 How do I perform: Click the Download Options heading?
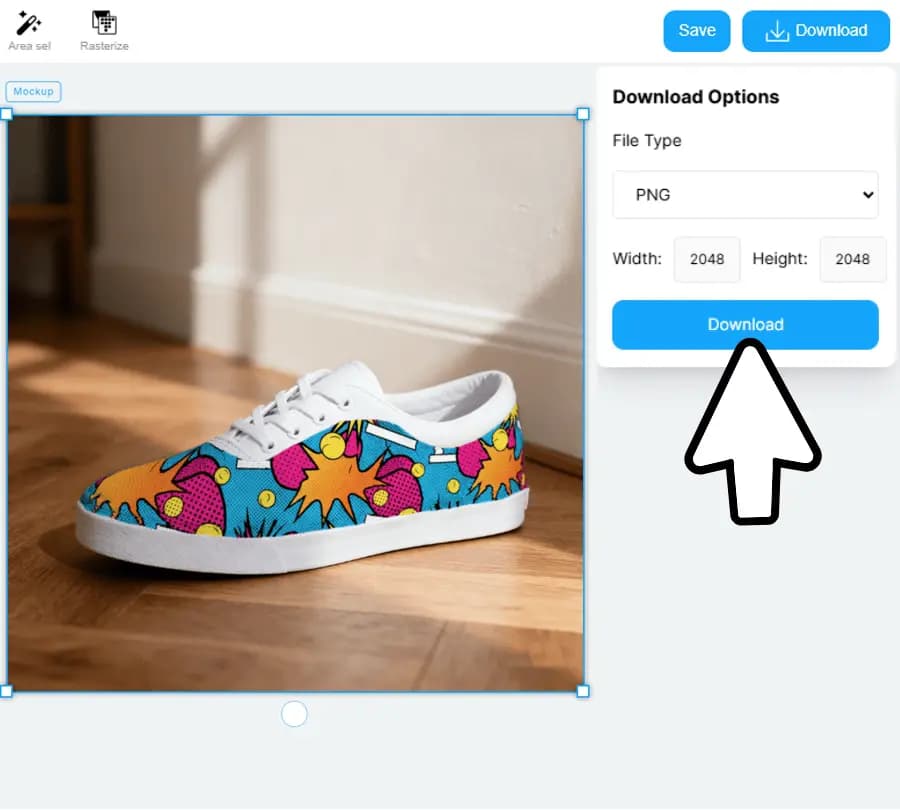695,97
